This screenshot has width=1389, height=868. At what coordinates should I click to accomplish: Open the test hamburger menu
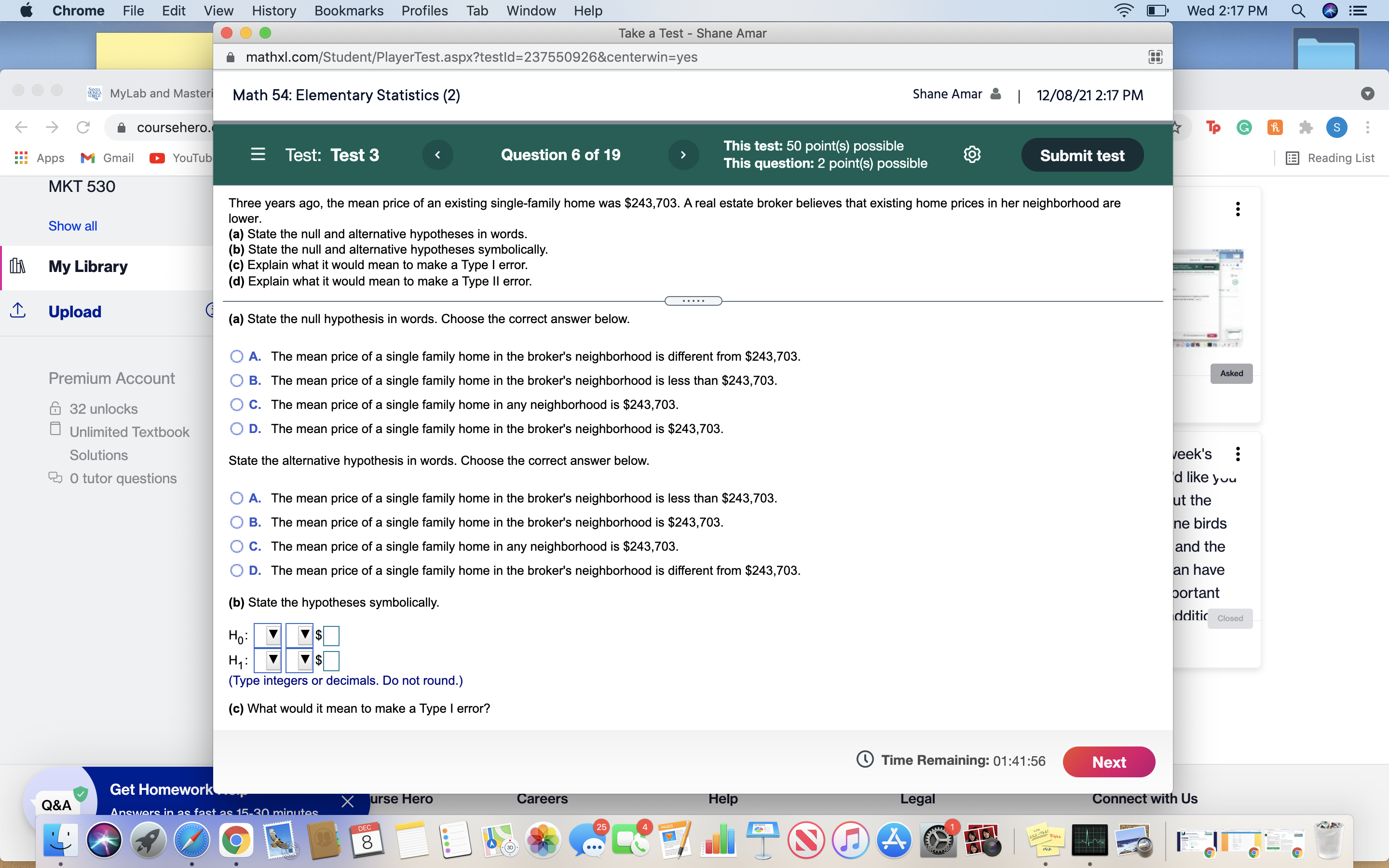tap(257, 154)
